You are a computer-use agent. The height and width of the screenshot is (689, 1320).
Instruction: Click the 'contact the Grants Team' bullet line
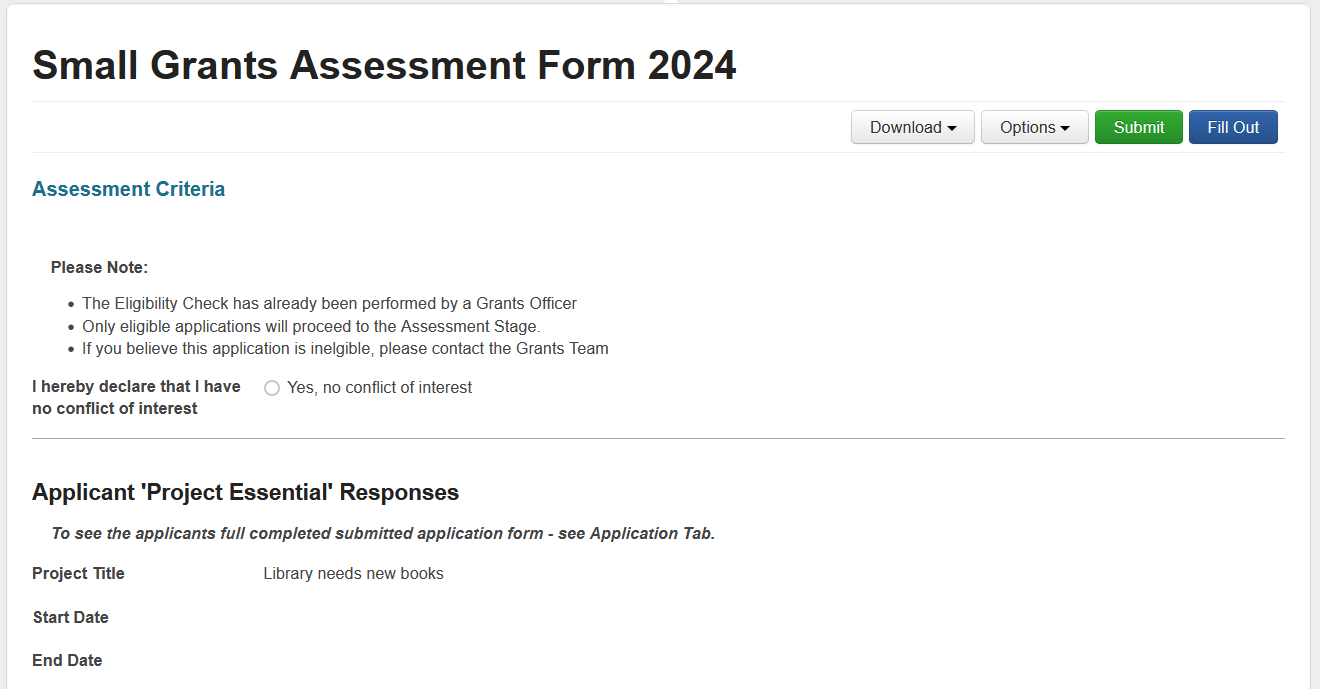click(x=345, y=349)
